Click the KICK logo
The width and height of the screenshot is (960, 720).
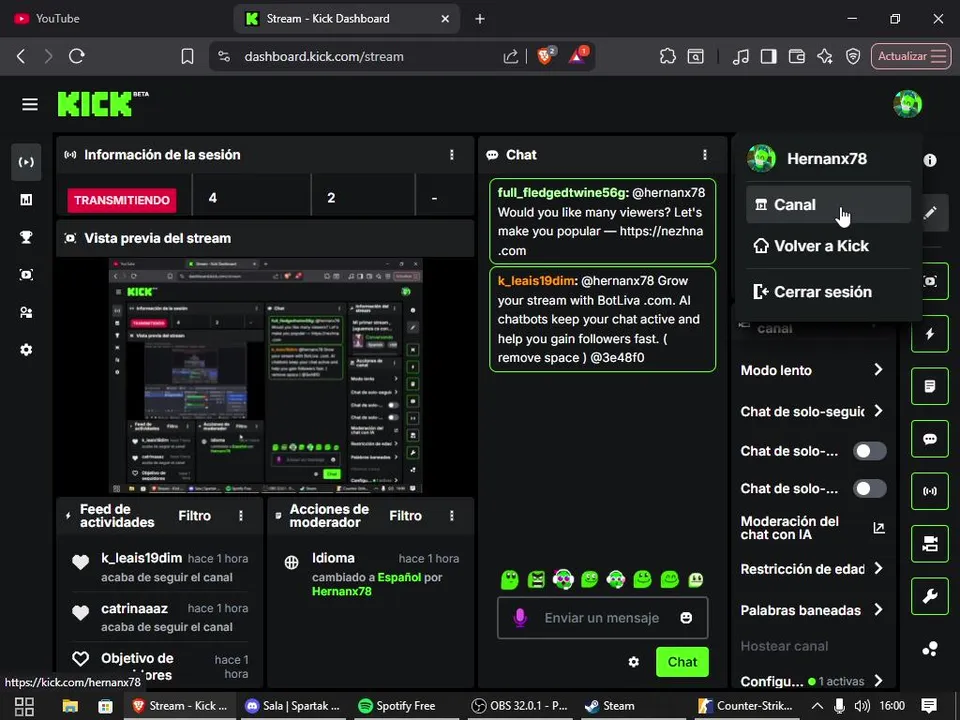(96, 105)
